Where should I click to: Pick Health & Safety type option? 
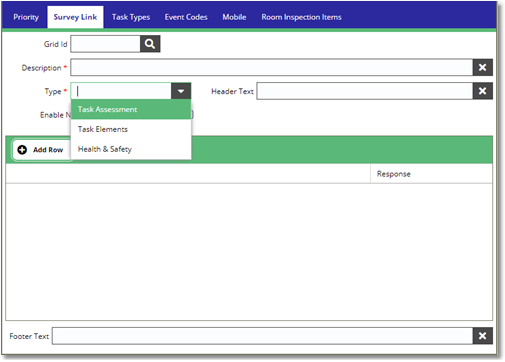click(131, 149)
